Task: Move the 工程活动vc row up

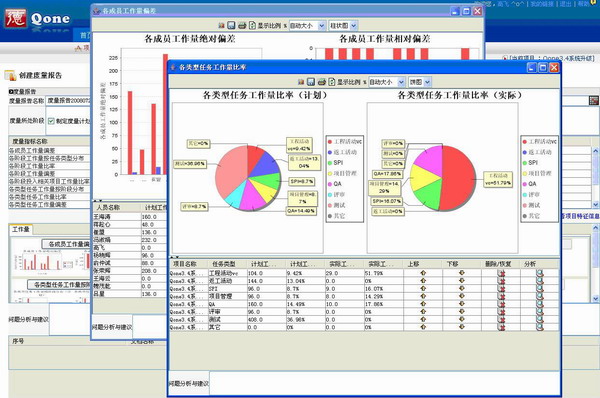Action: coord(423,273)
